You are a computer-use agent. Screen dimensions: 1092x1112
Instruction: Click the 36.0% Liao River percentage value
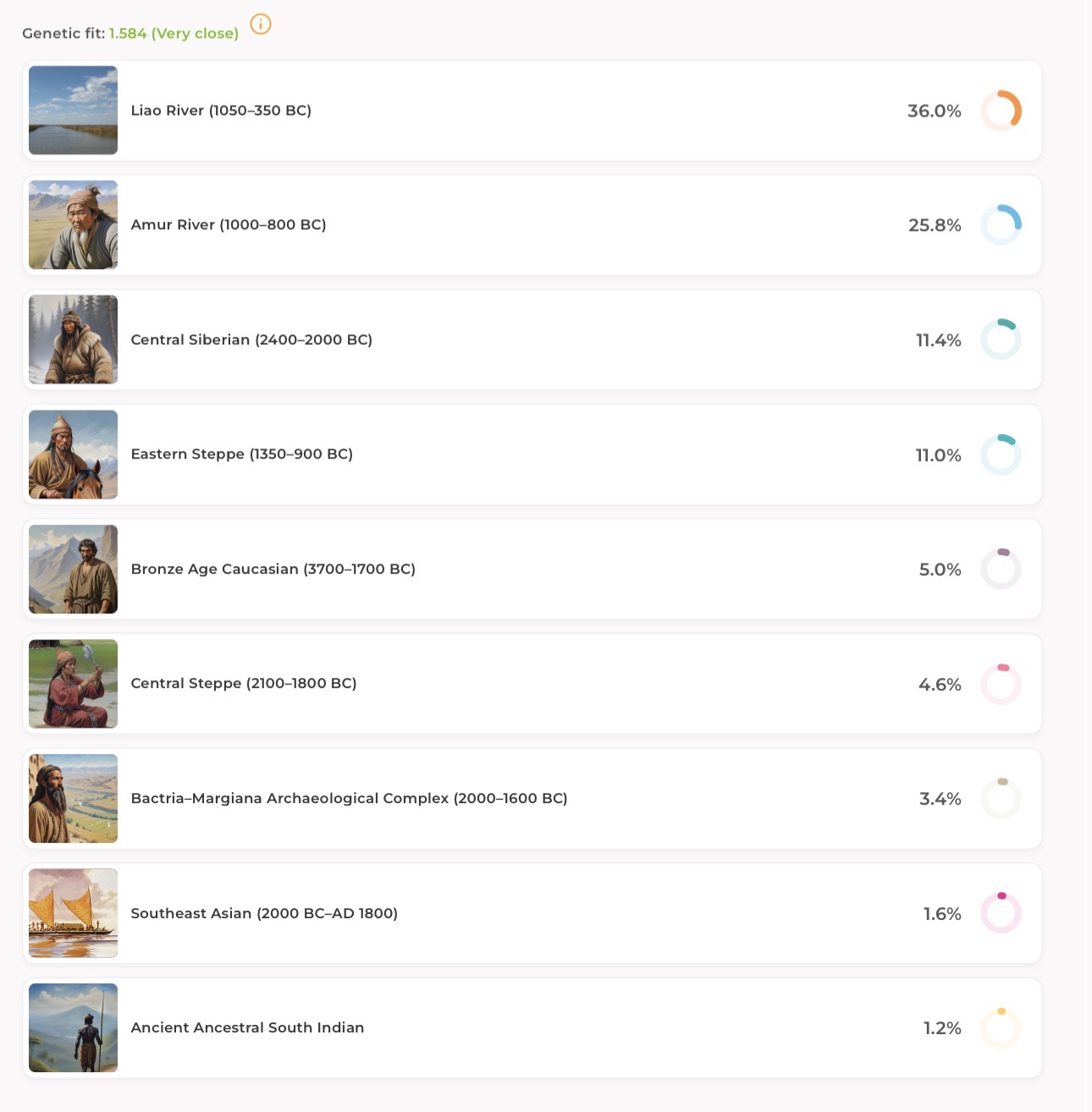click(x=935, y=111)
